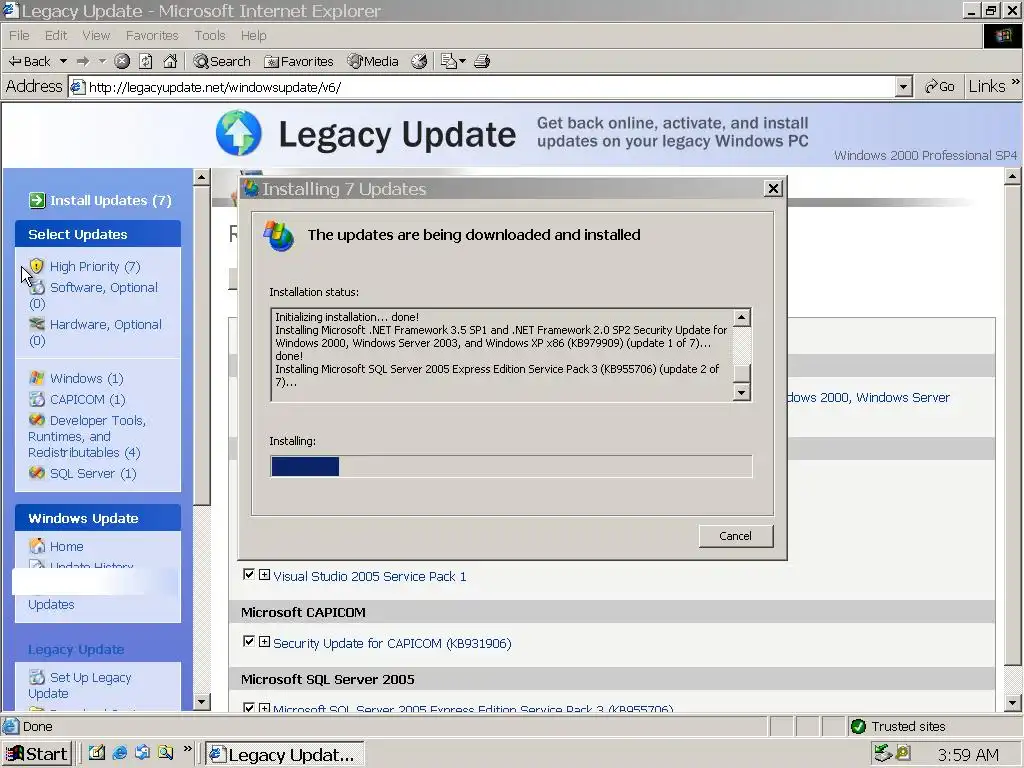
Task: Click the Set Up Legacy Update icon
Action: point(37,677)
